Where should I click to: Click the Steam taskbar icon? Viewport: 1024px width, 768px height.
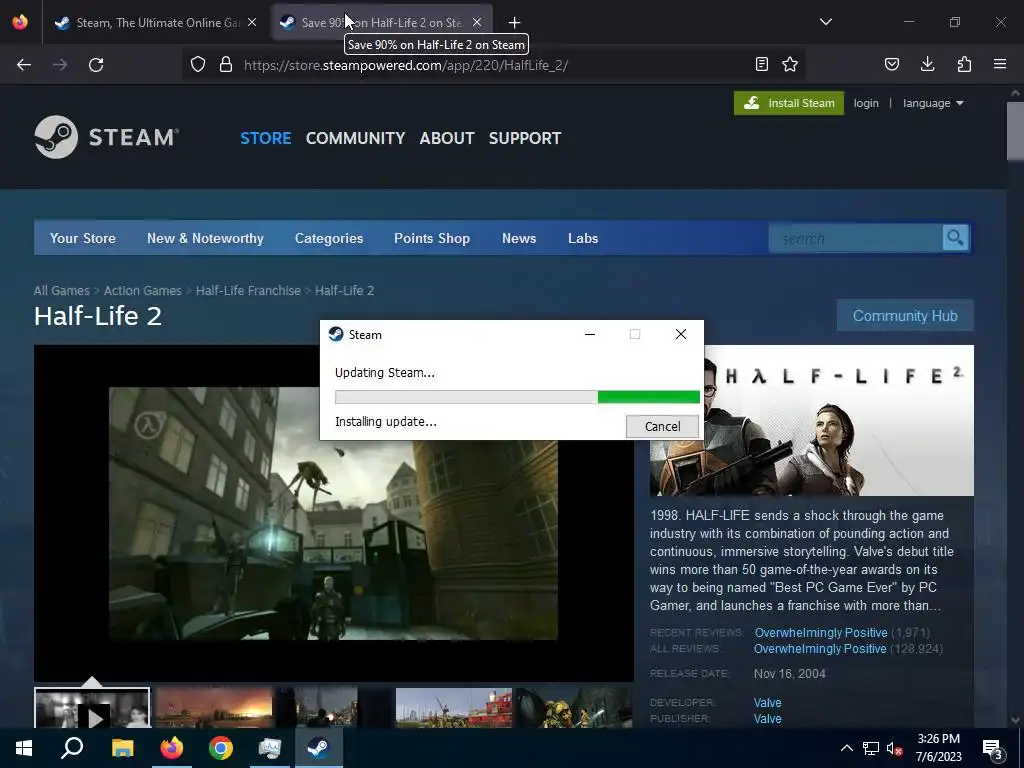click(319, 748)
